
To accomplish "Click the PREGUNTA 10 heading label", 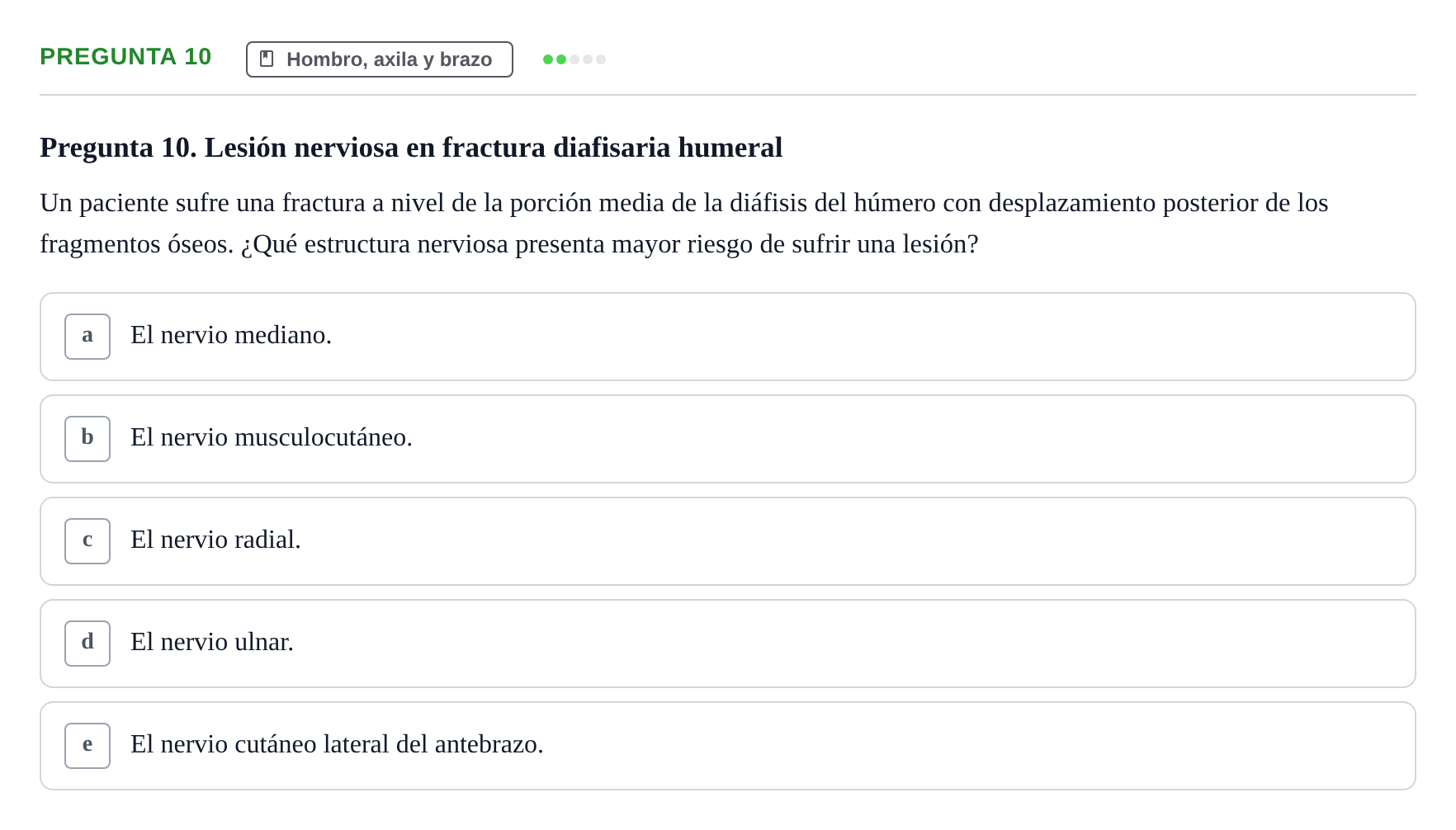I will (125, 57).
